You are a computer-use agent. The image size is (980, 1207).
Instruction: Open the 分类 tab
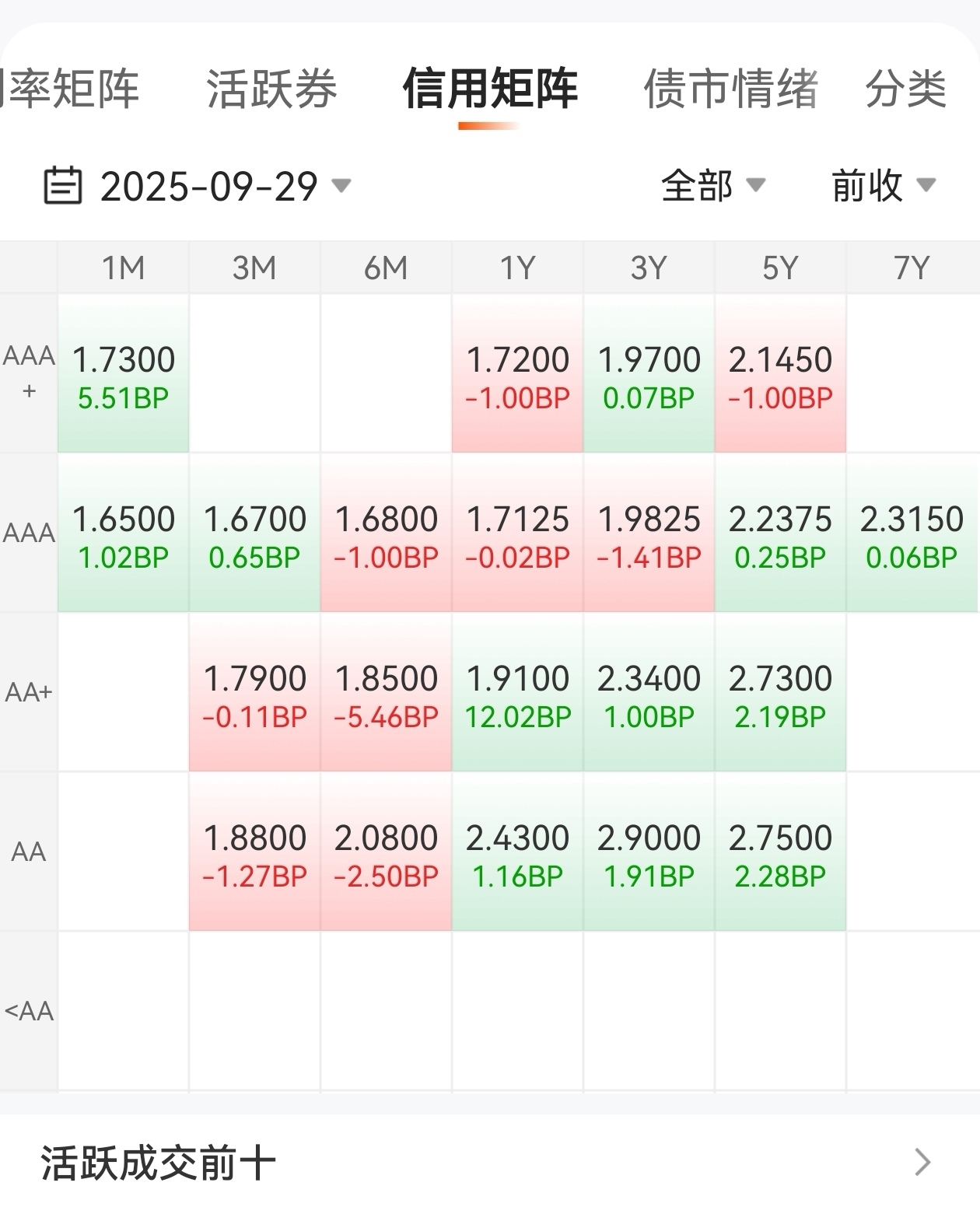point(905,88)
